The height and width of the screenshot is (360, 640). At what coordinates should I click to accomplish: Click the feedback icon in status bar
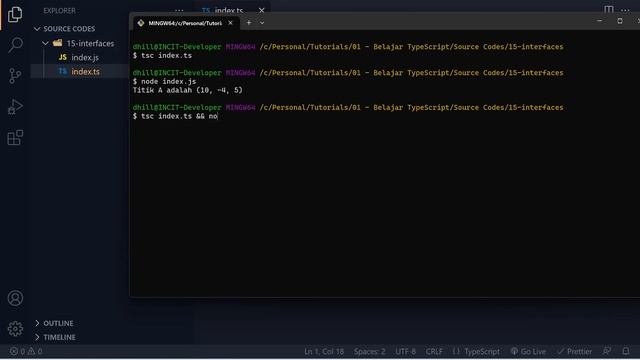pos(607,351)
